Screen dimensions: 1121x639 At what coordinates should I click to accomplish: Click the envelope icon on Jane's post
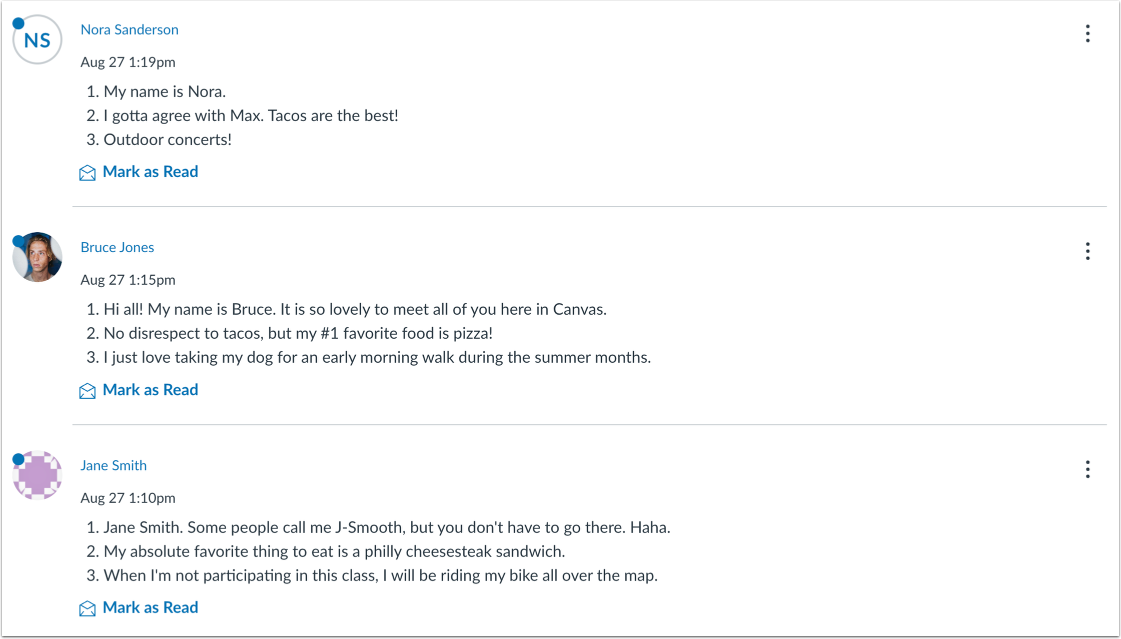[88, 608]
